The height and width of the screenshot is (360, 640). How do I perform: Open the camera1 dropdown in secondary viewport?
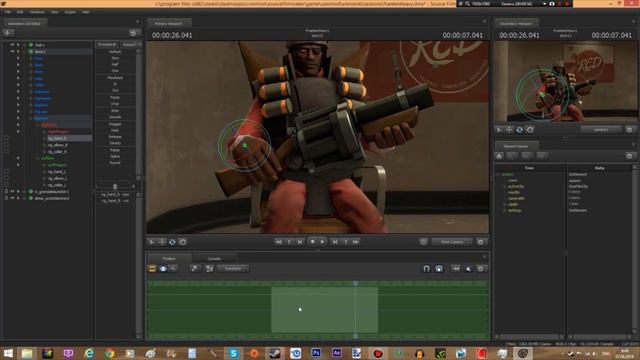(601, 130)
